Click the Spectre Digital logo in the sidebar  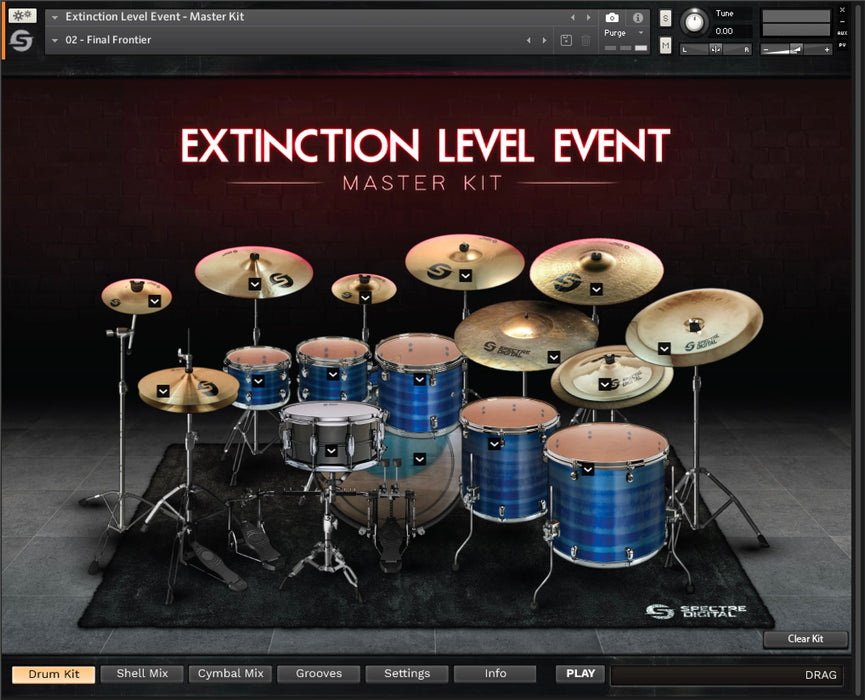[x=22, y=41]
